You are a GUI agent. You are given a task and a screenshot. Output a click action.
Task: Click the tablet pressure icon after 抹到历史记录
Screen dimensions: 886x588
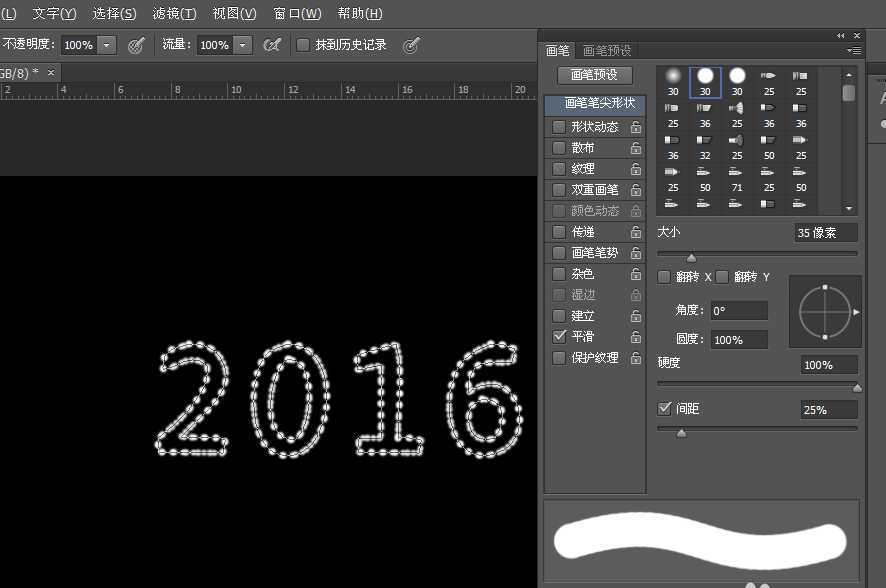[410, 45]
